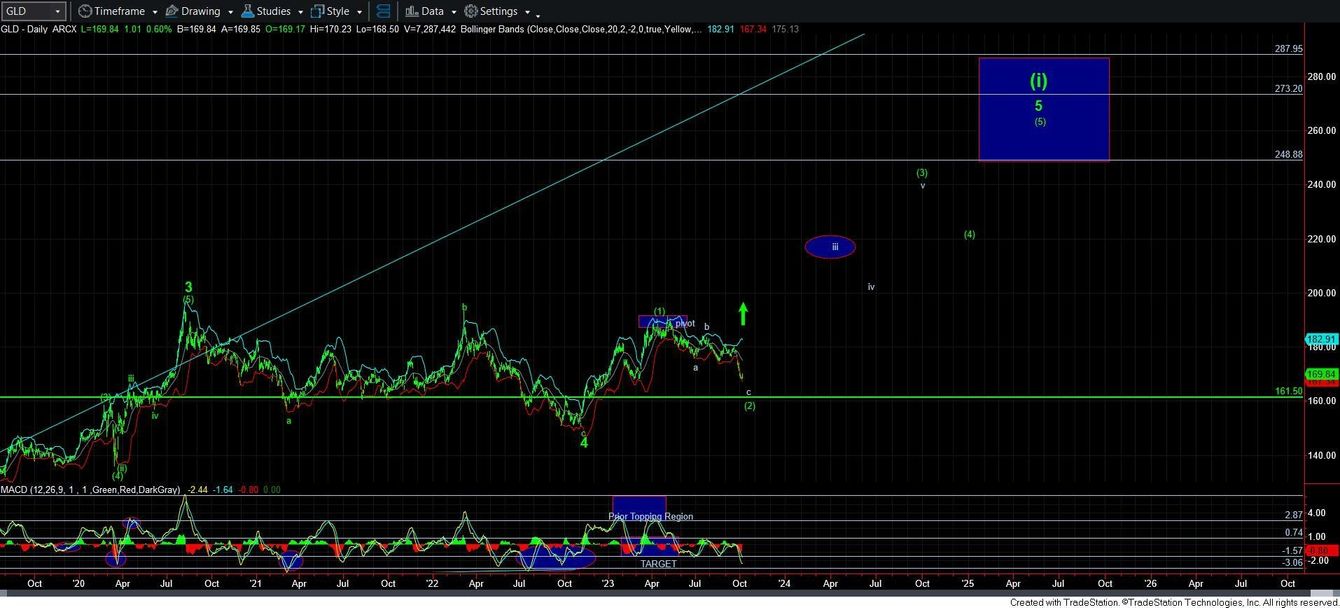Click the Data bar-chart icon
This screenshot has width=1340, height=608.
coord(412,11)
